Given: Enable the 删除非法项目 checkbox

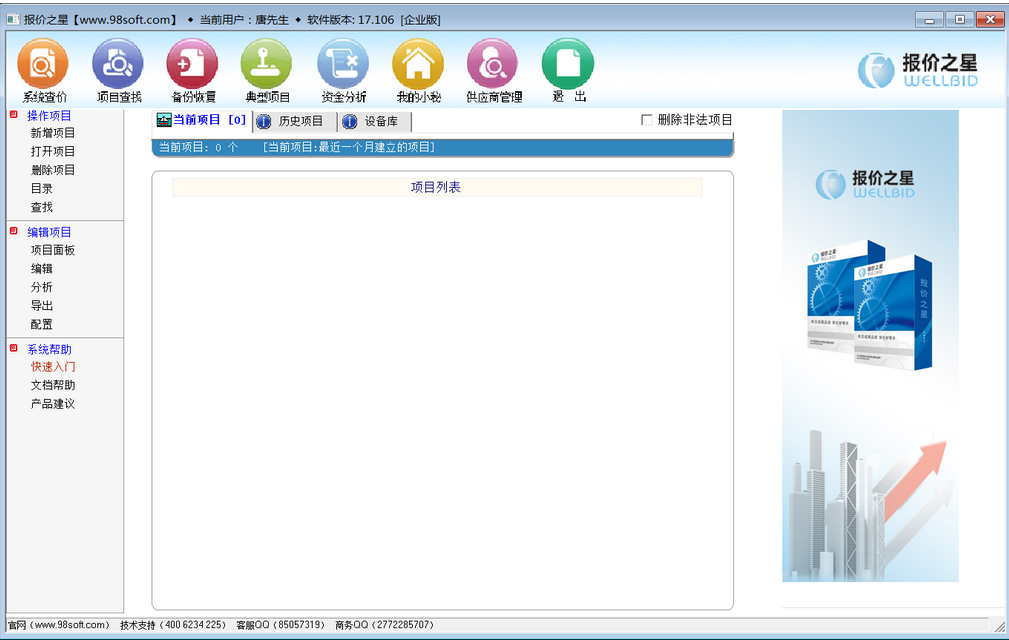Looking at the screenshot, I should click(647, 120).
